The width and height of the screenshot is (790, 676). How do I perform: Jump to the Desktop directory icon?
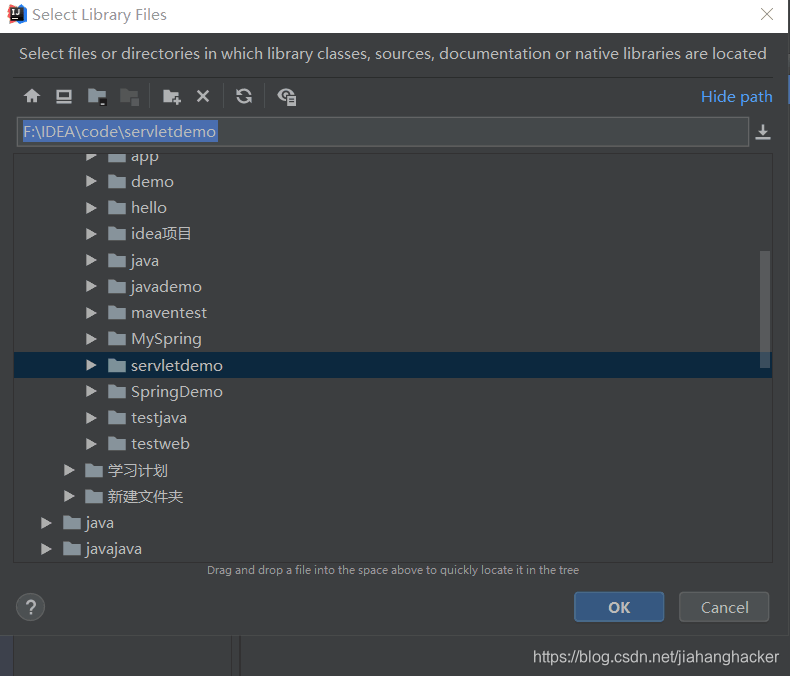pyautogui.click(x=63, y=96)
